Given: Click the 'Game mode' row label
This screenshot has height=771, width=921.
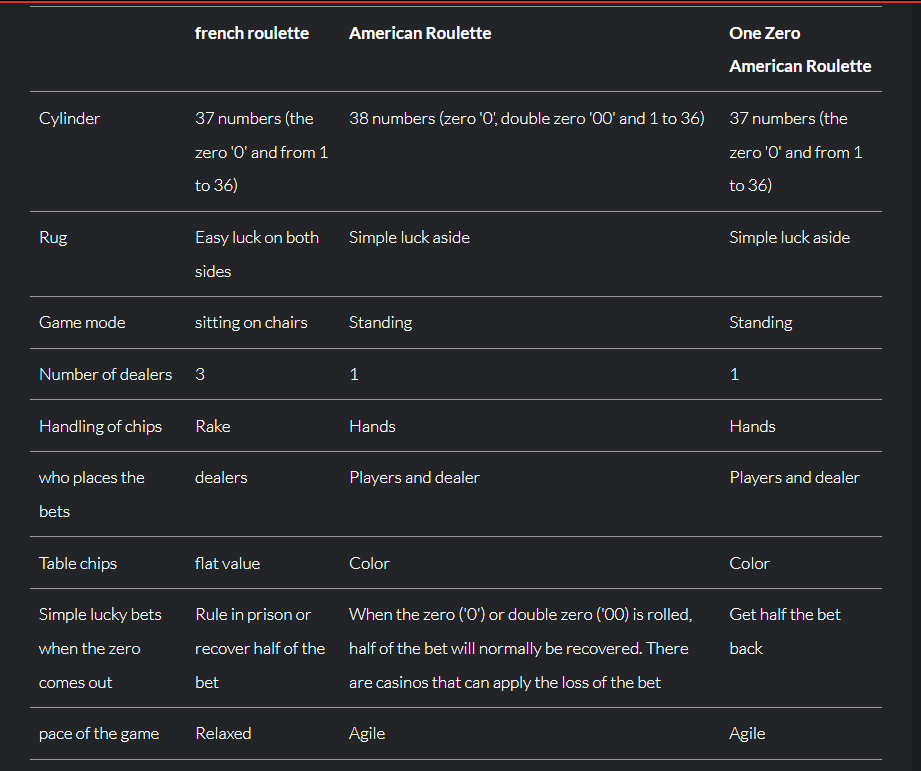Looking at the screenshot, I should tap(82, 322).
